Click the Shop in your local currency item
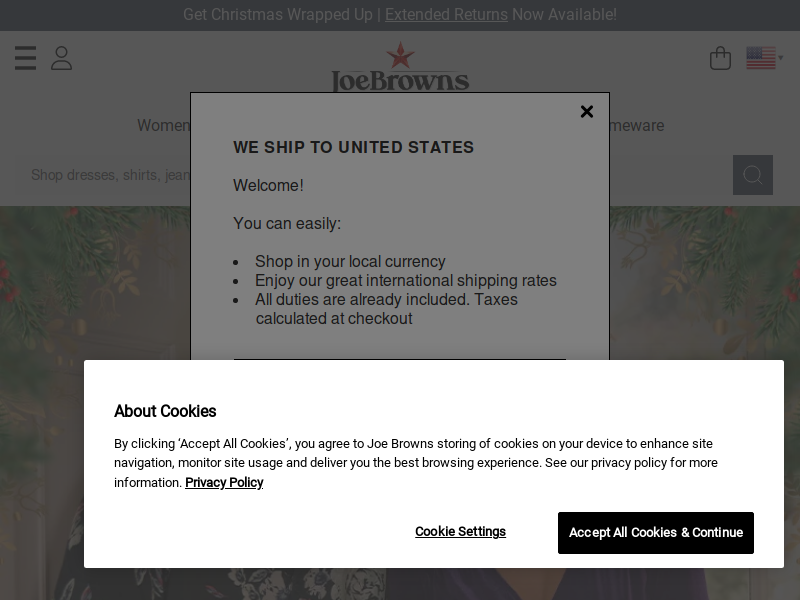This screenshot has width=800, height=600. point(350,261)
